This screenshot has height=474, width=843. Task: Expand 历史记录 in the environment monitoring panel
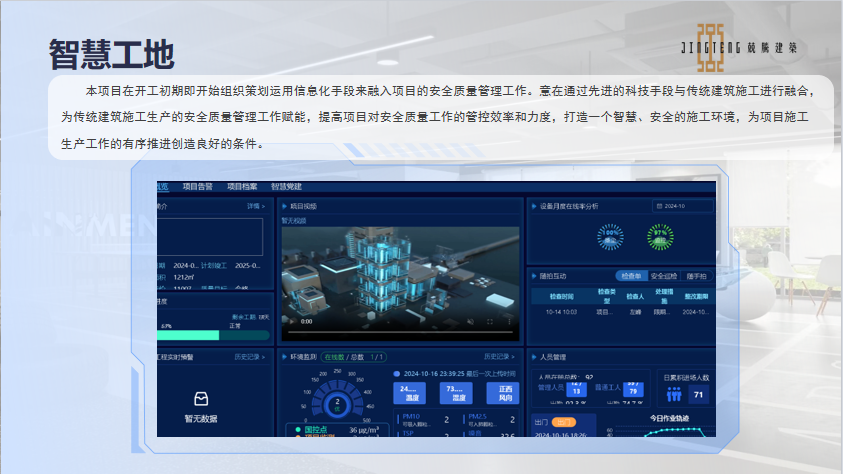point(500,356)
